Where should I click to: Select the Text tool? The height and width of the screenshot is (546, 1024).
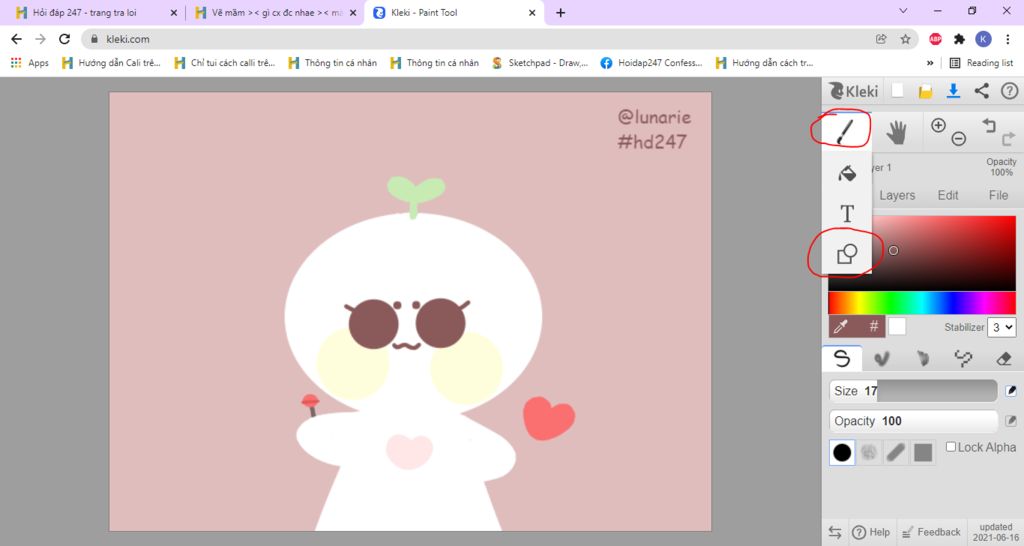tap(847, 214)
